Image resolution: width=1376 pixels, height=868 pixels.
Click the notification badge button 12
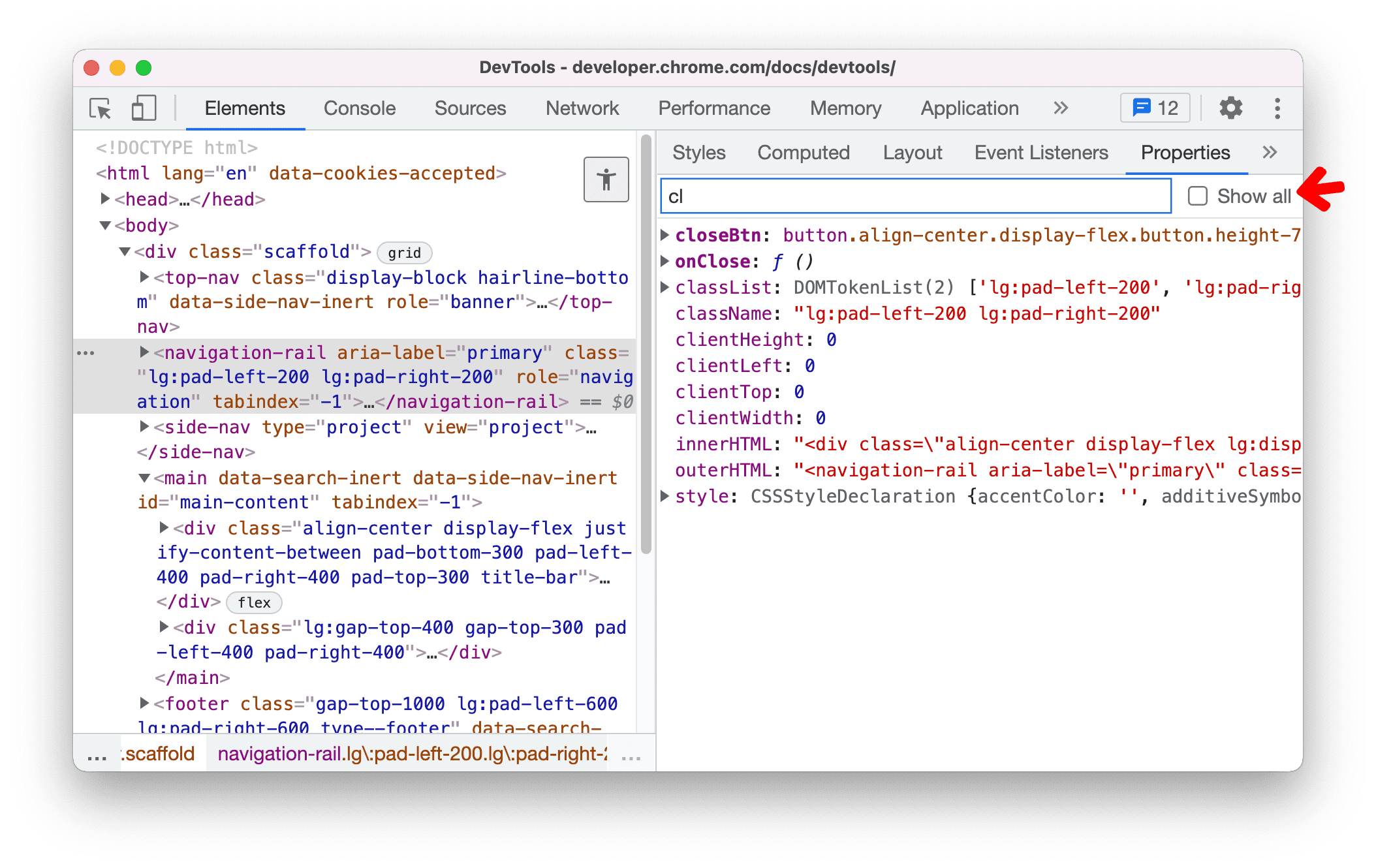point(1153,108)
